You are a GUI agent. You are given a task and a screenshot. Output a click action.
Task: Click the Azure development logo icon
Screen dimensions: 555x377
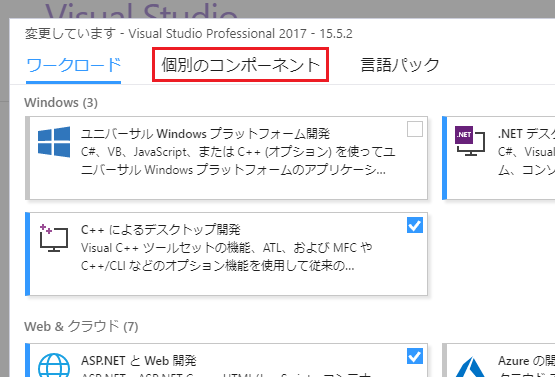click(470, 367)
